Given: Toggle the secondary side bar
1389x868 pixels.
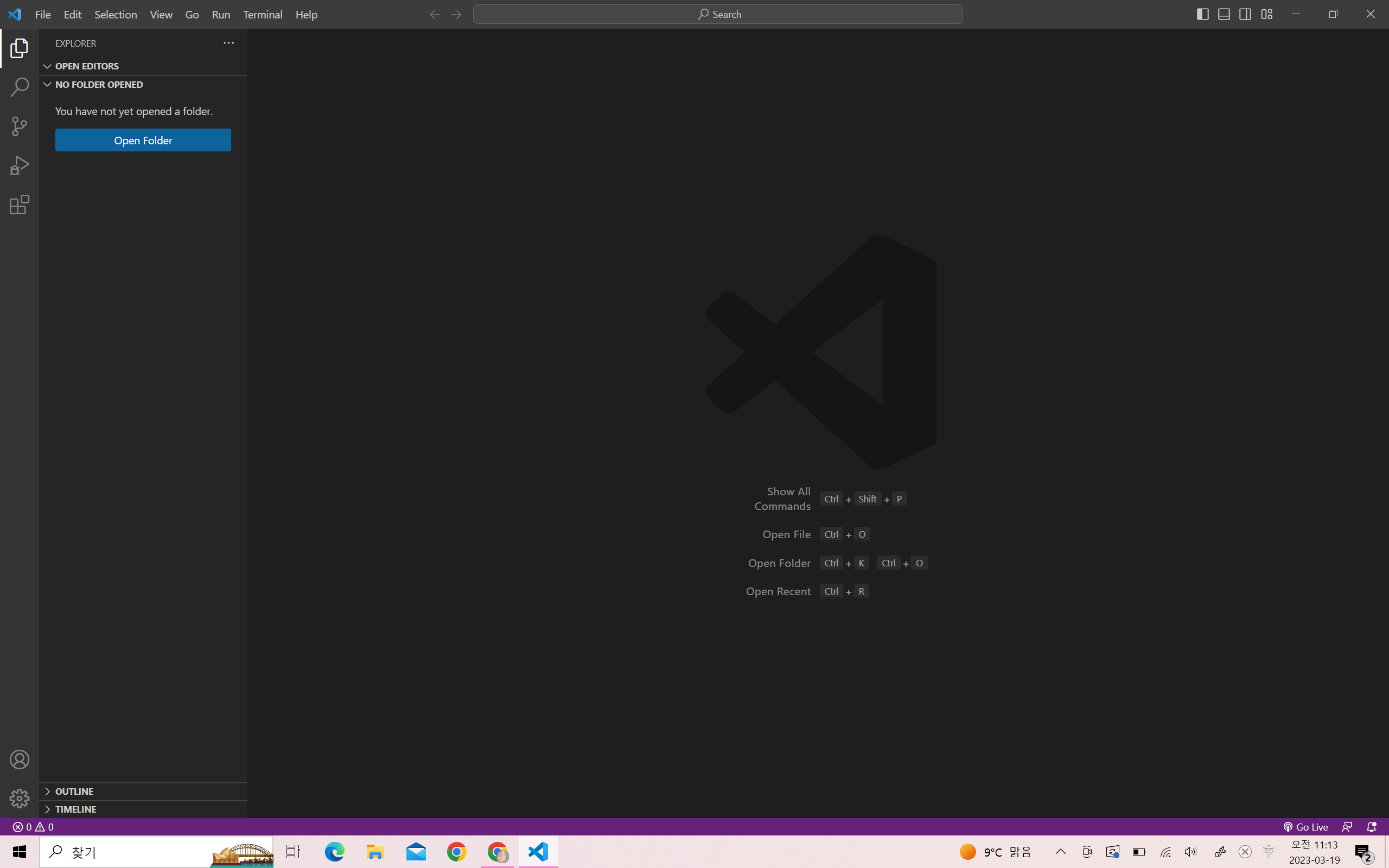Looking at the screenshot, I should (x=1245, y=14).
